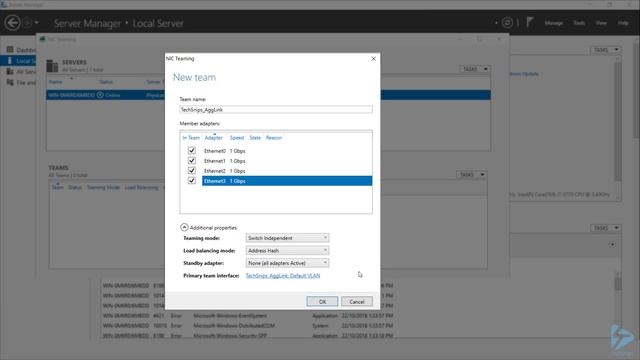Viewport: 640px width, 360px height.
Task: Click the All Servers sidebar icon
Action: pyautogui.click(x=10, y=71)
